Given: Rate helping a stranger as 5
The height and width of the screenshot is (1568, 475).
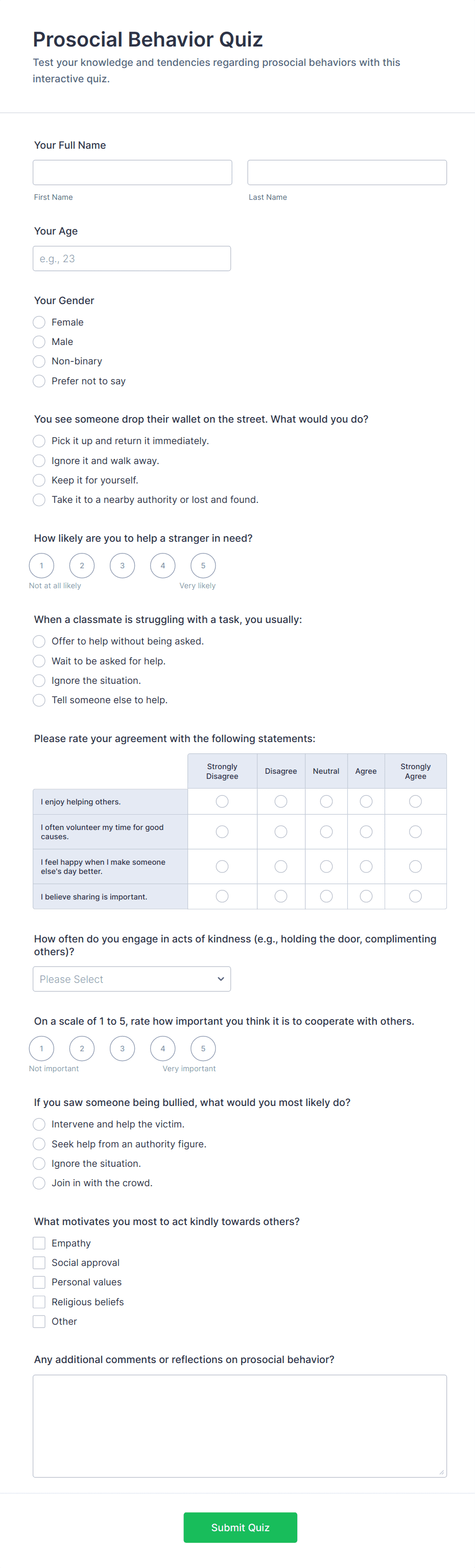Looking at the screenshot, I should [x=203, y=565].
